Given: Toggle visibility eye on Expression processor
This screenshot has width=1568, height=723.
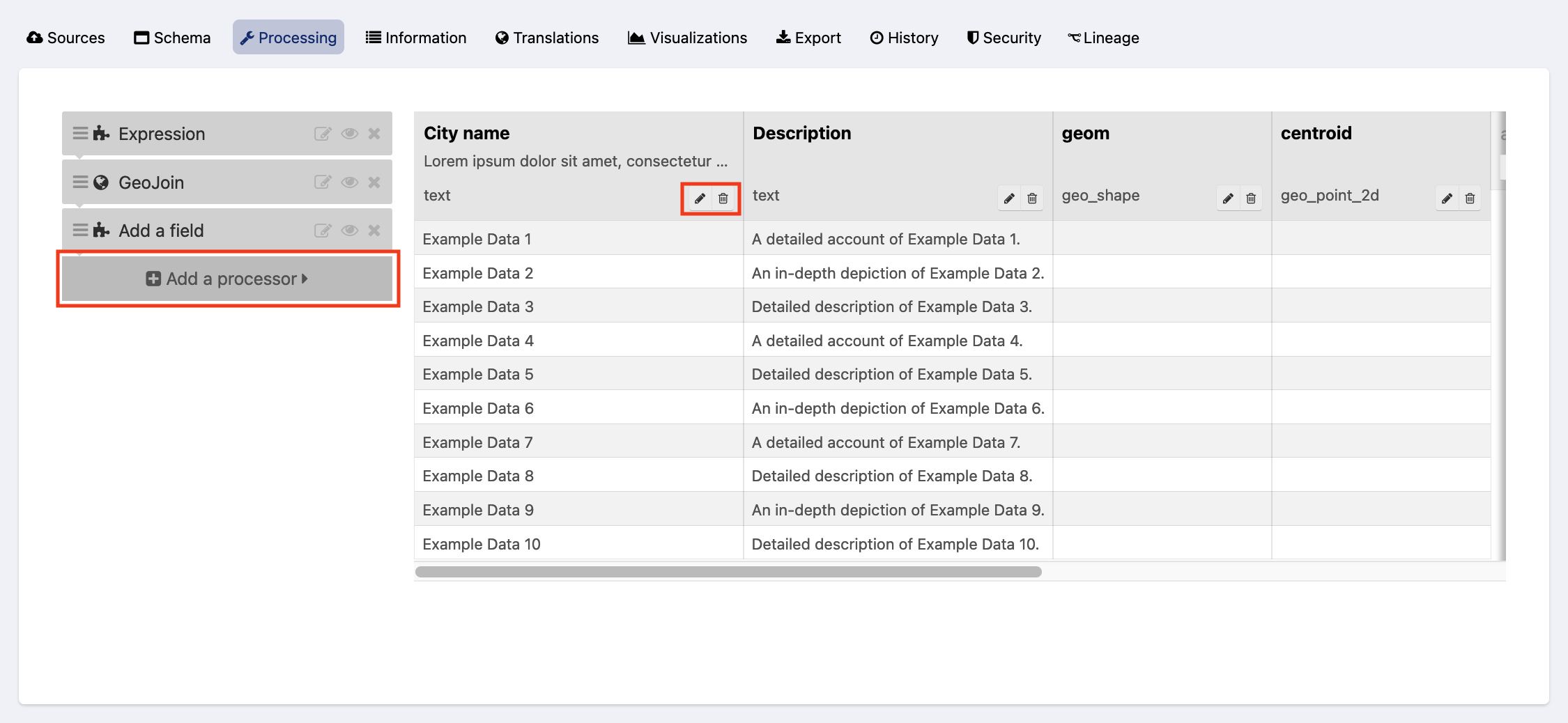Looking at the screenshot, I should click(x=349, y=134).
